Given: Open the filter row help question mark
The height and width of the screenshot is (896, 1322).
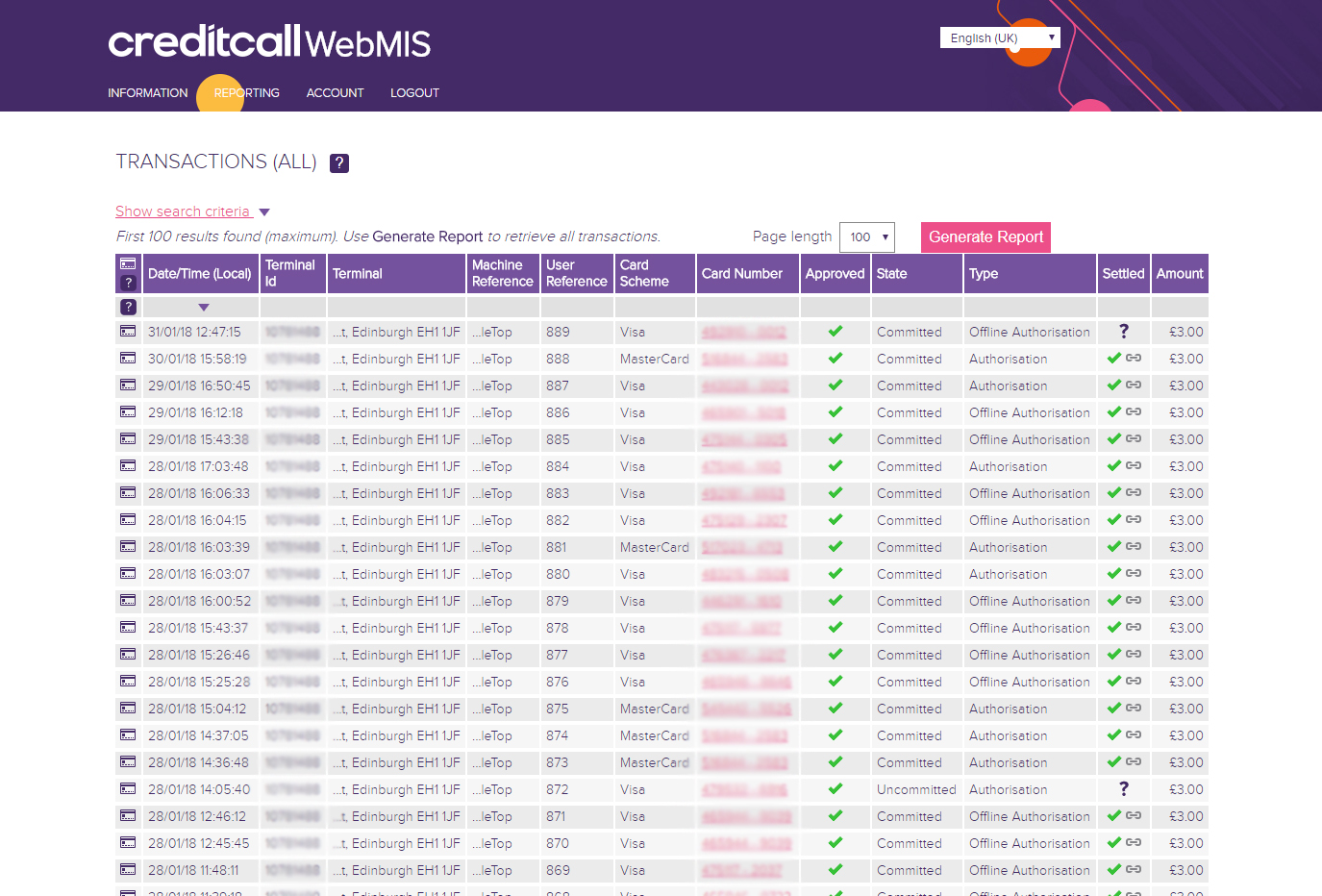Looking at the screenshot, I should pyautogui.click(x=128, y=307).
